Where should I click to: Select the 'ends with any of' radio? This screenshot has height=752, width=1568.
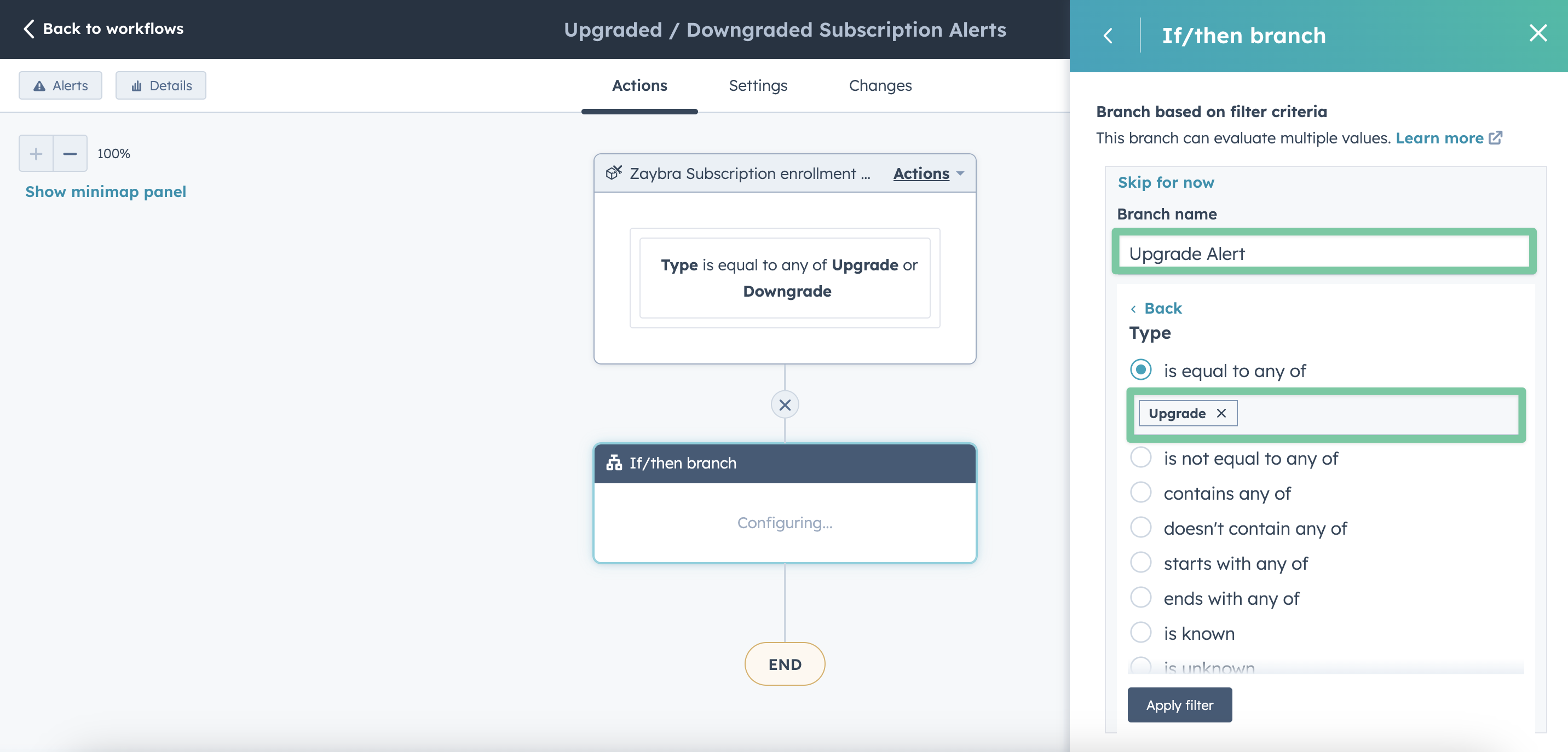tap(1141, 598)
